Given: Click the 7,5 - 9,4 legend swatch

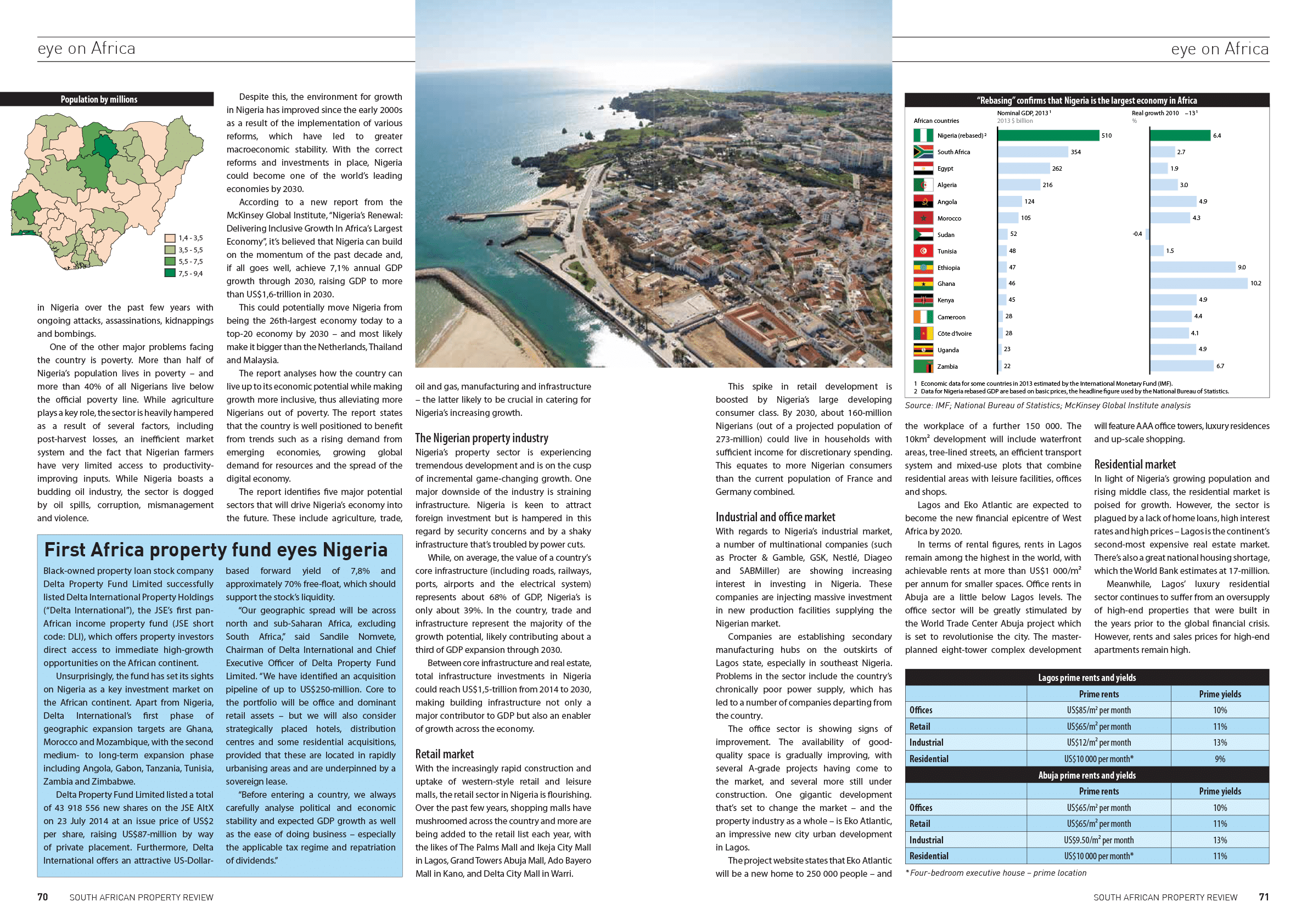Looking at the screenshot, I should click(170, 273).
